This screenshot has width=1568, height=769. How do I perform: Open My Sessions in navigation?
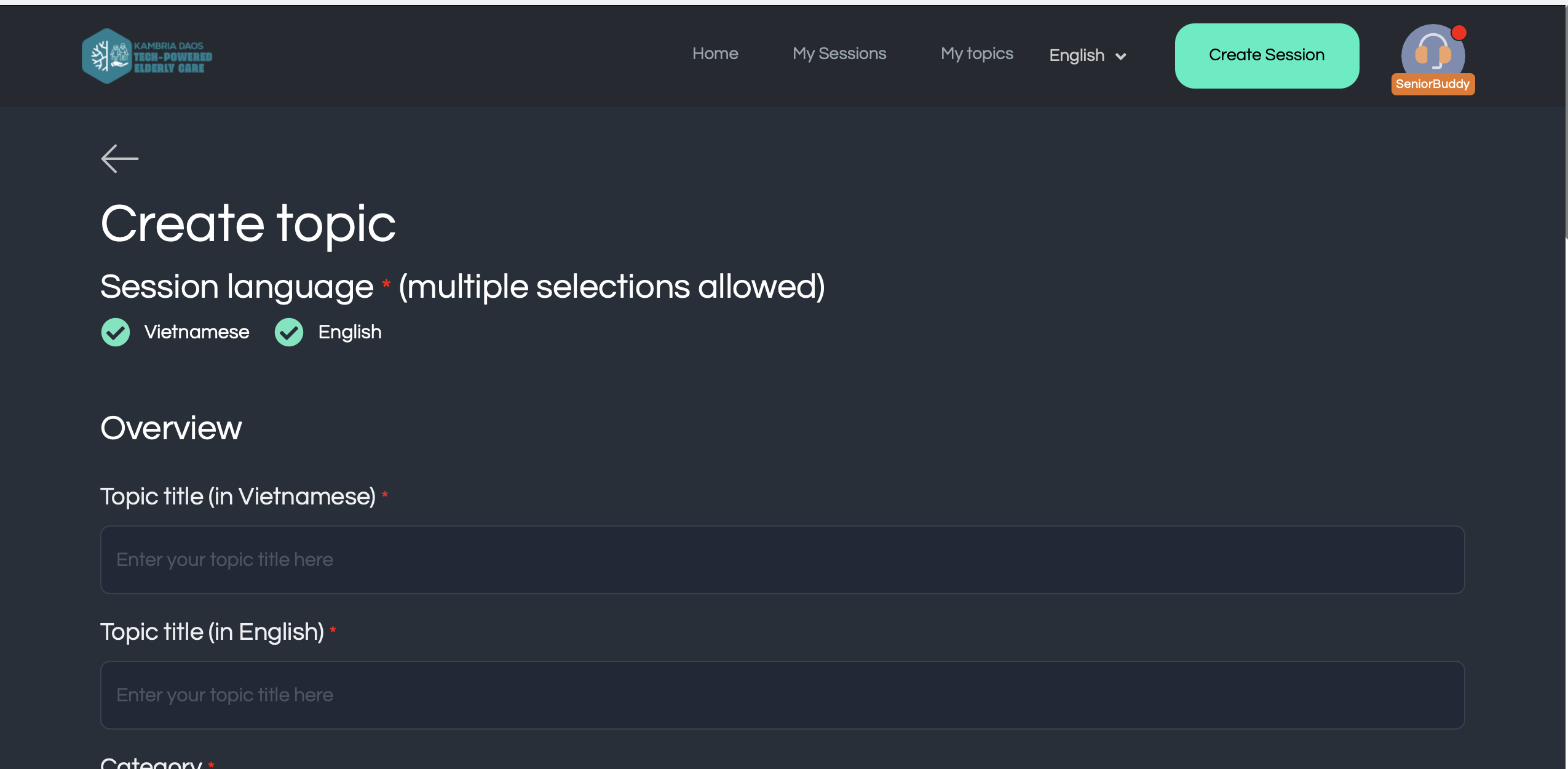coord(839,54)
